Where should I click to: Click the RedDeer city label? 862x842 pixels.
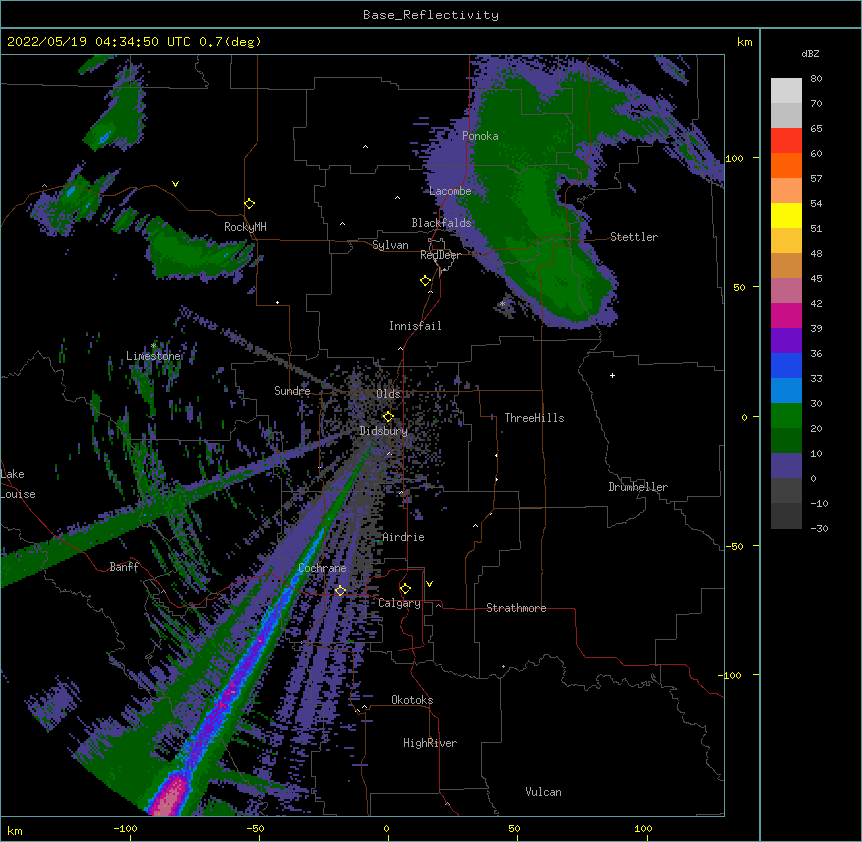[x=440, y=255]
